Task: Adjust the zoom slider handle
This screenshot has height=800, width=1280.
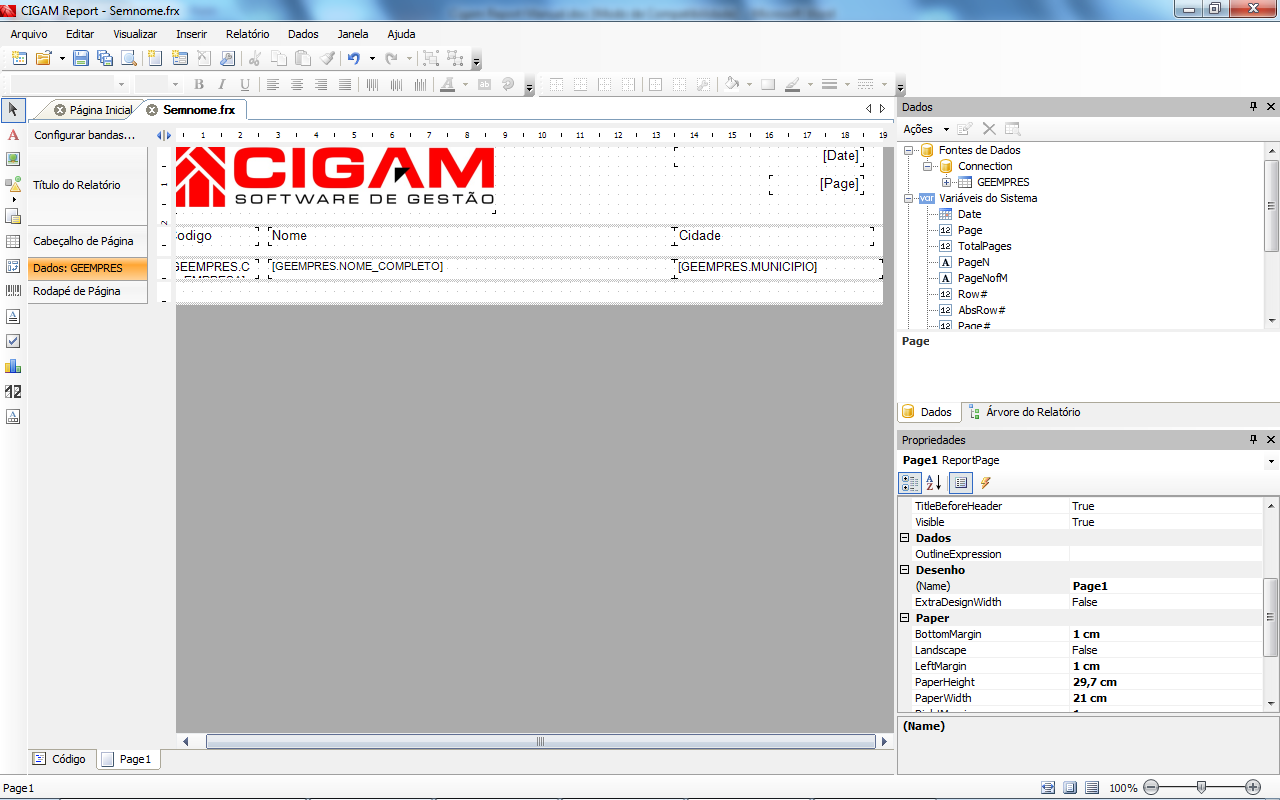Action: click(1201, 787)
